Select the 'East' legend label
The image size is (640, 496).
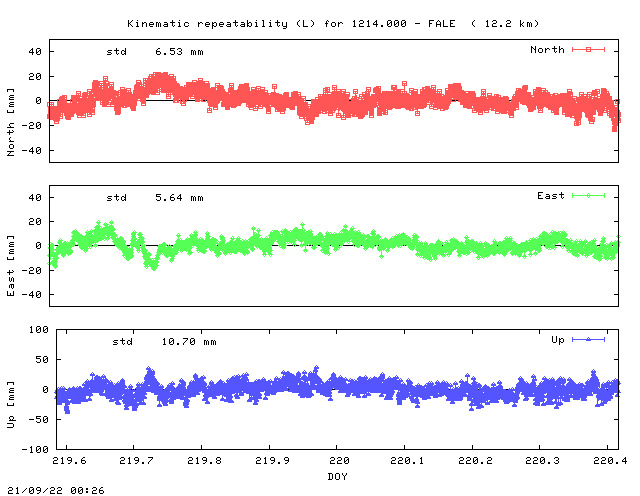pos(551,196)
